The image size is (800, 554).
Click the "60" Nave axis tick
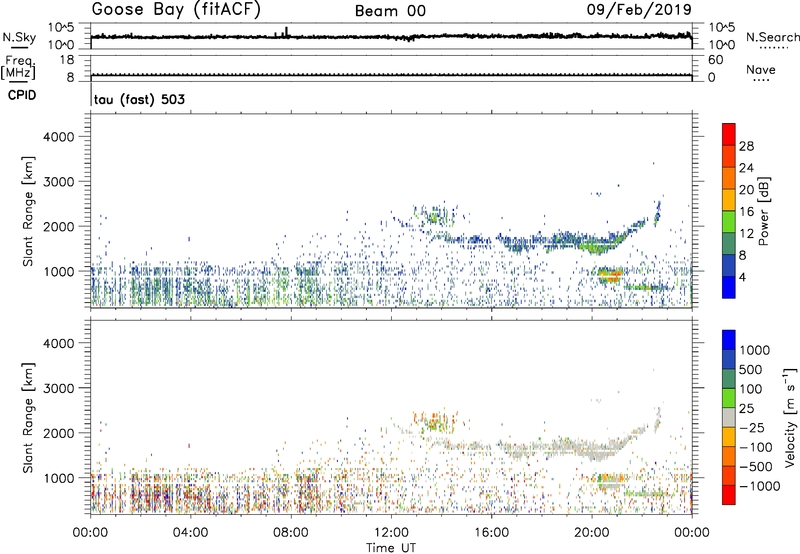pos(716,60)
